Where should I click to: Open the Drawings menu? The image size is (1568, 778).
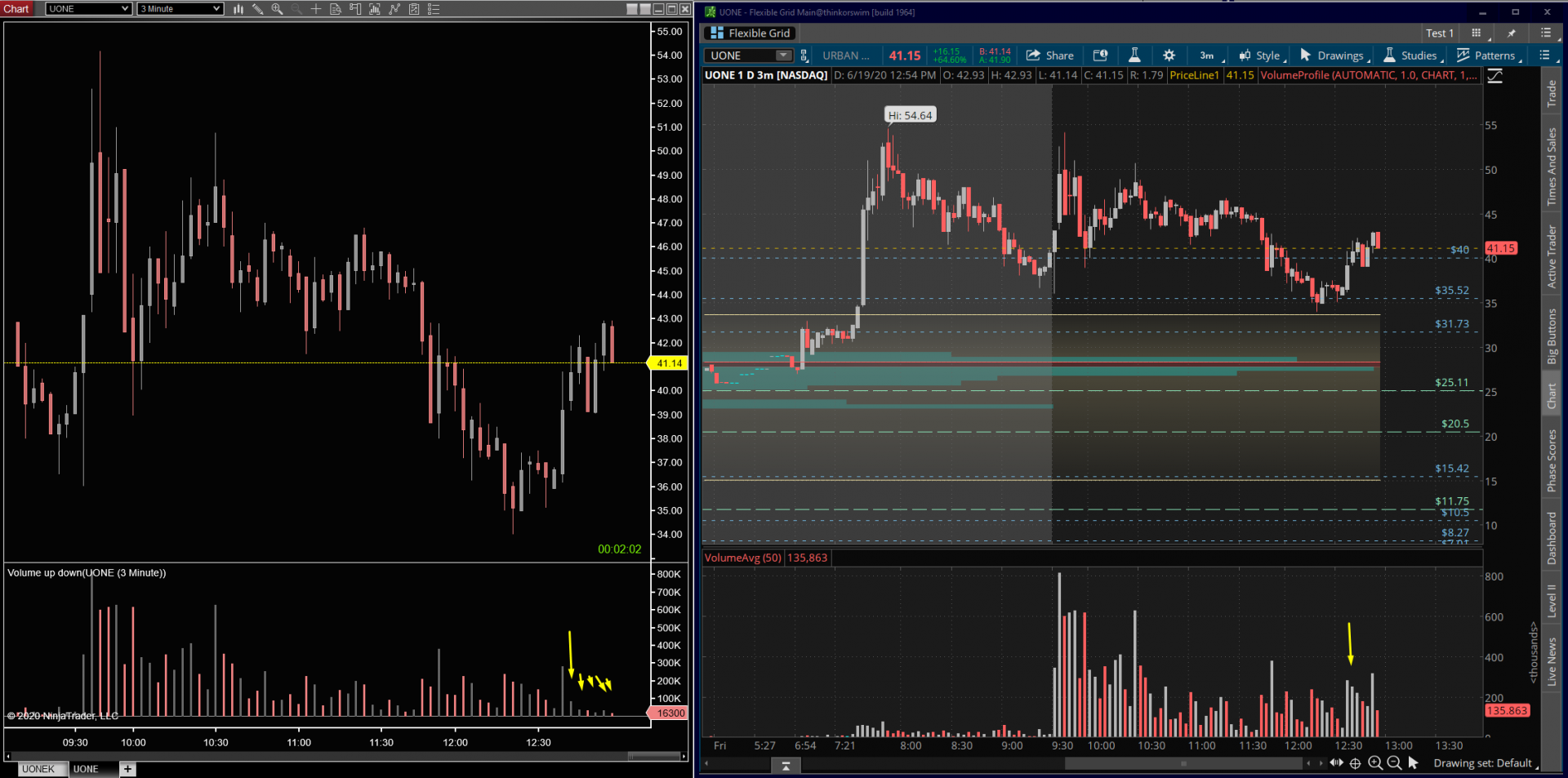pyautogui.click(x=1333, y=56)
